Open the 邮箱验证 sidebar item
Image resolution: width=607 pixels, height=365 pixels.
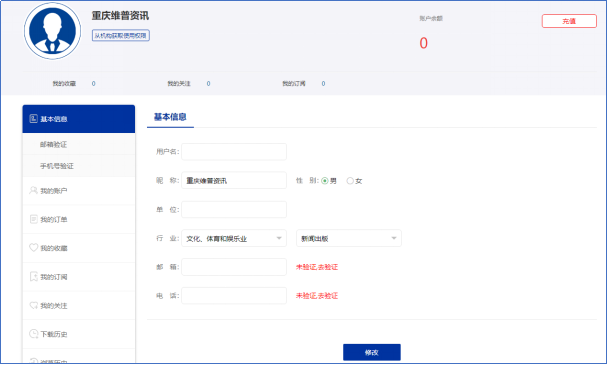79,144
